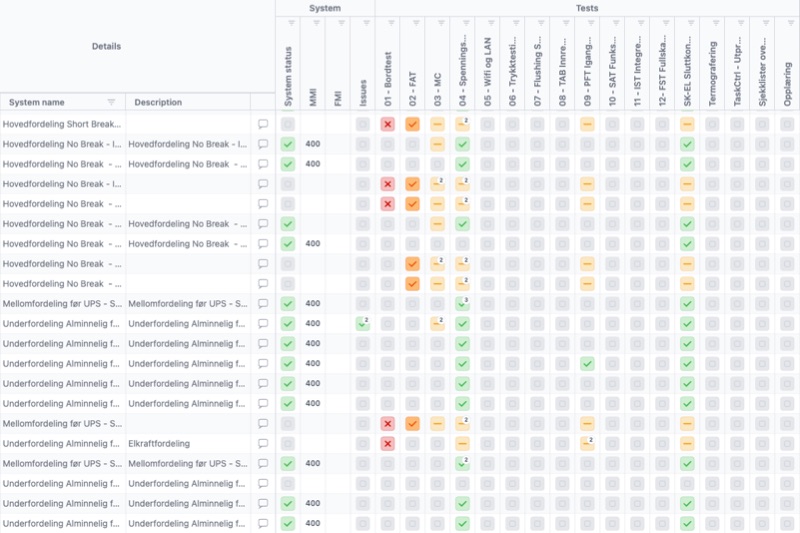
Task: Open filter above 02 - FAT column
Action: pos(416,23)
